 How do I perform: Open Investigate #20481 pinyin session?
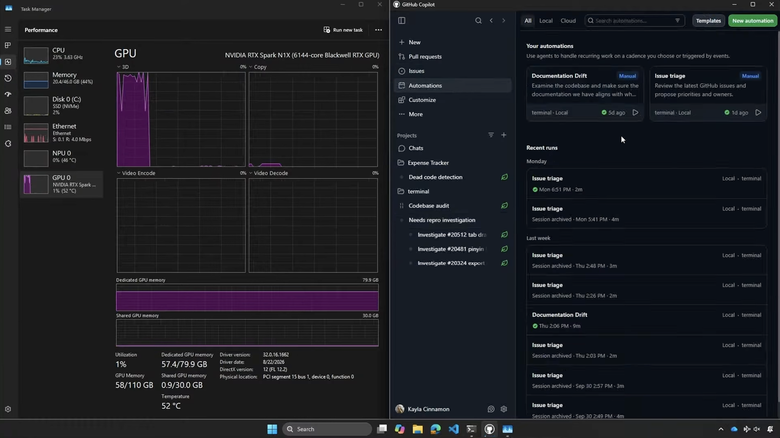pos(452,249)
